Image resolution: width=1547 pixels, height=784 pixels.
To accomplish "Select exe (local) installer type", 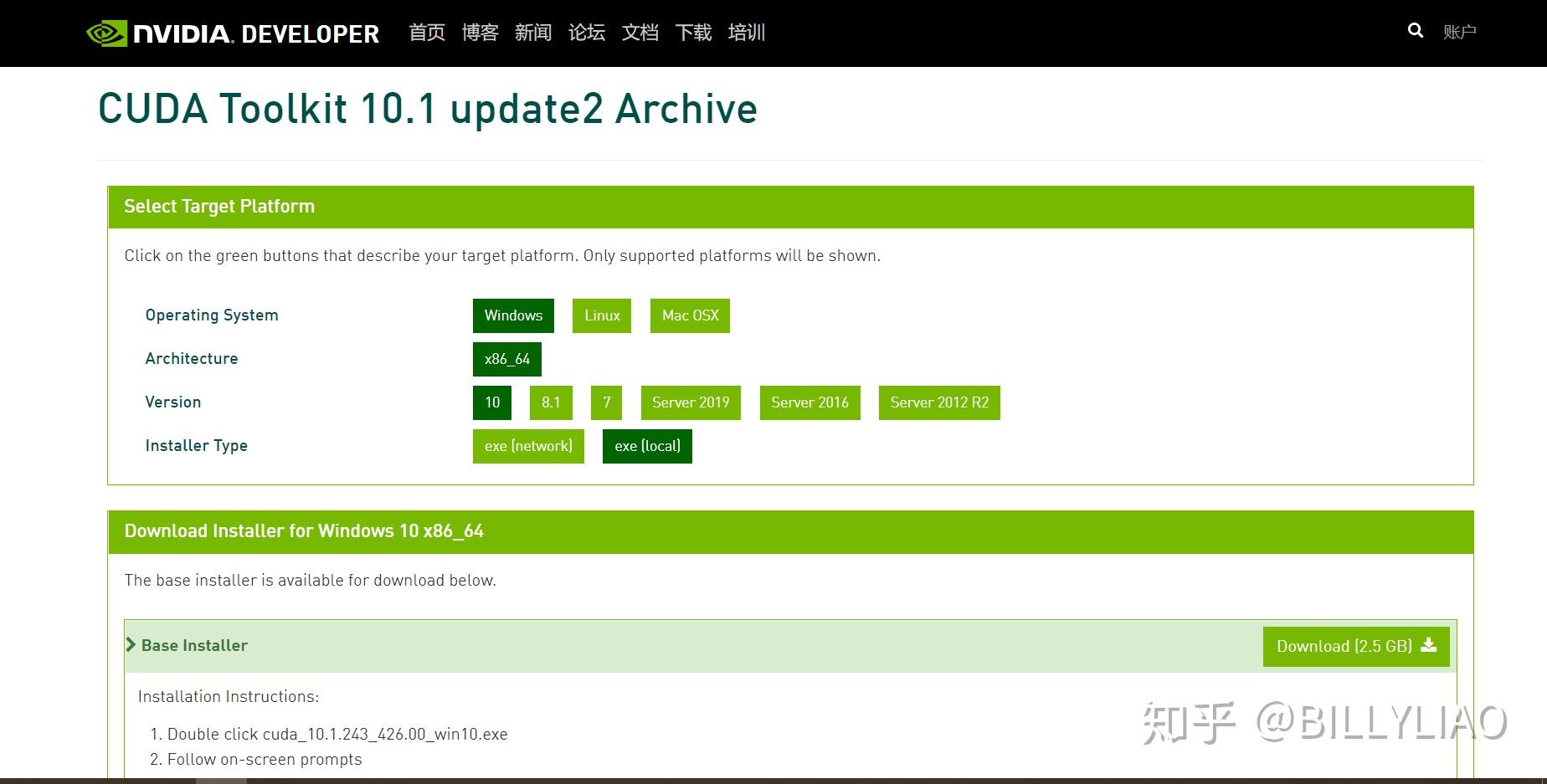I will [646, 446].
